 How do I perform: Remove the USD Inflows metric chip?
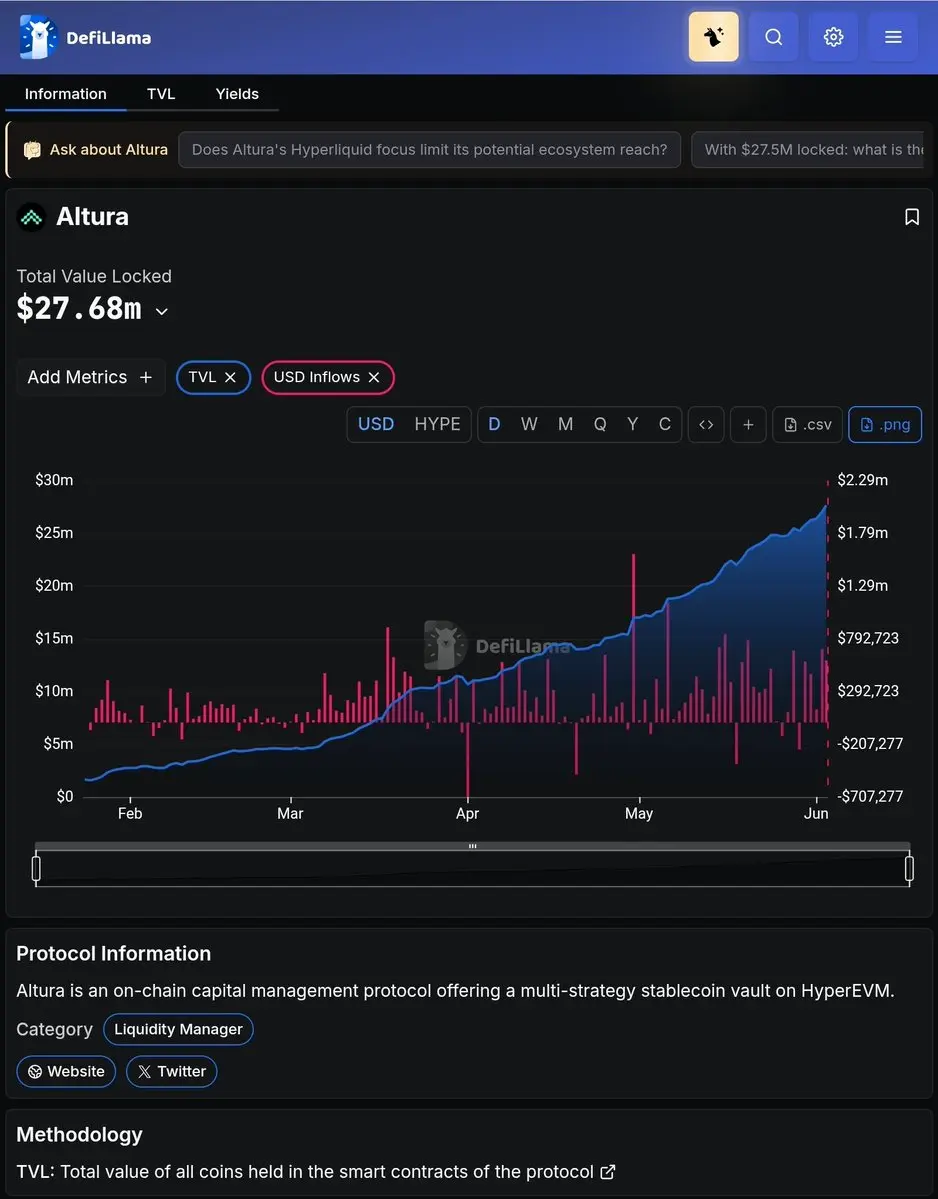[374, 377]
